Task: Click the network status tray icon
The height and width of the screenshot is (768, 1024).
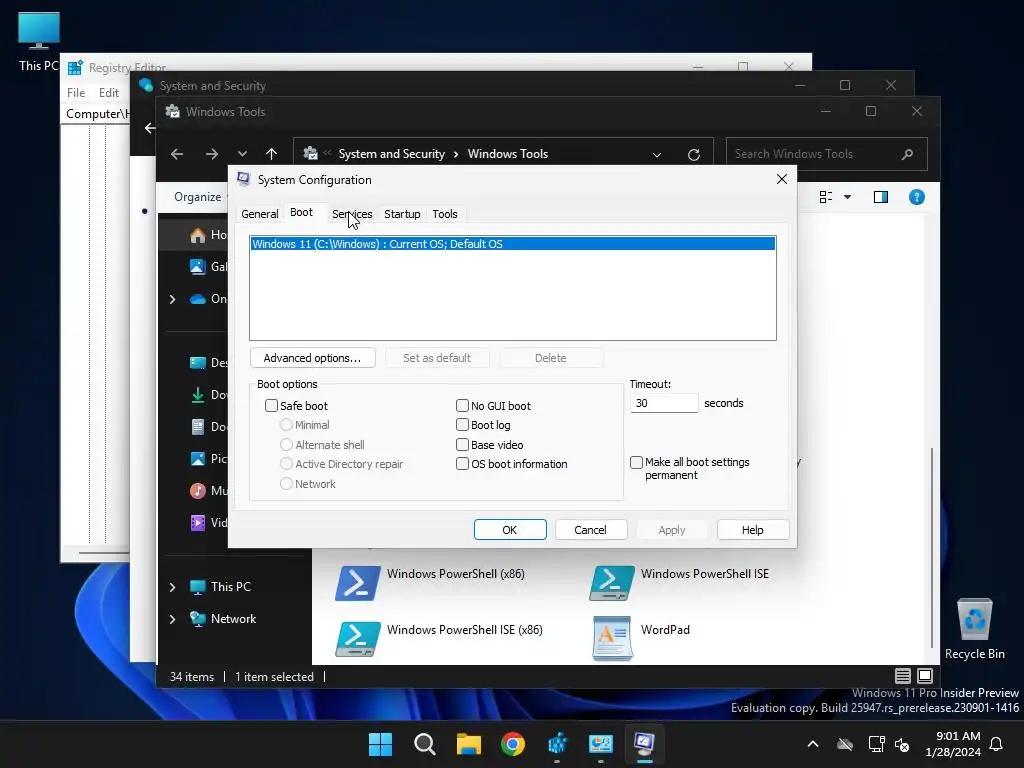Action: pyautogui.click(x=876, y=744)
